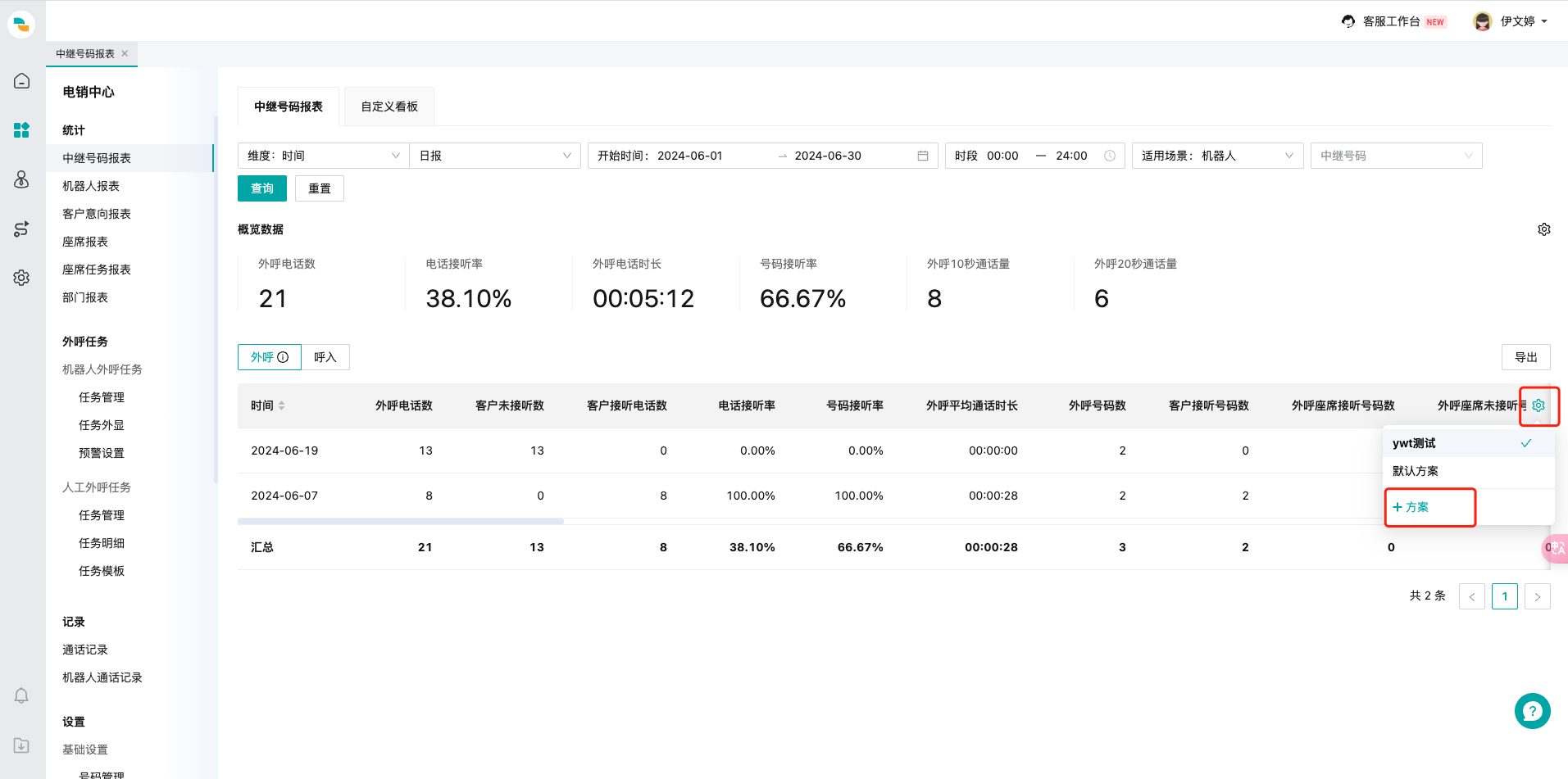
Task: Open 任务外显 in sidebar
Action: [x=102, y=425]
